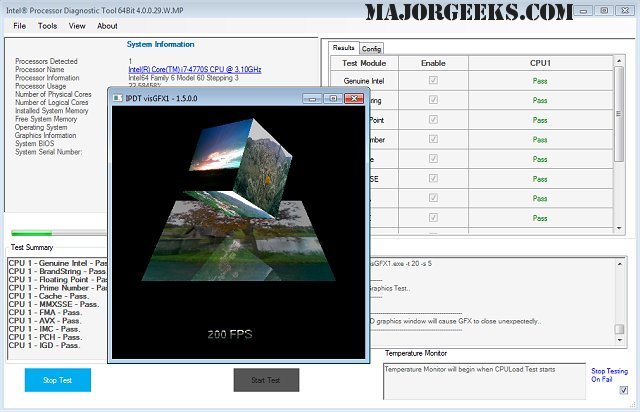Click the results table scrollbar thumb
This screenshot has width=640, height=412.
pyautogui.click(x=619, y=114)
